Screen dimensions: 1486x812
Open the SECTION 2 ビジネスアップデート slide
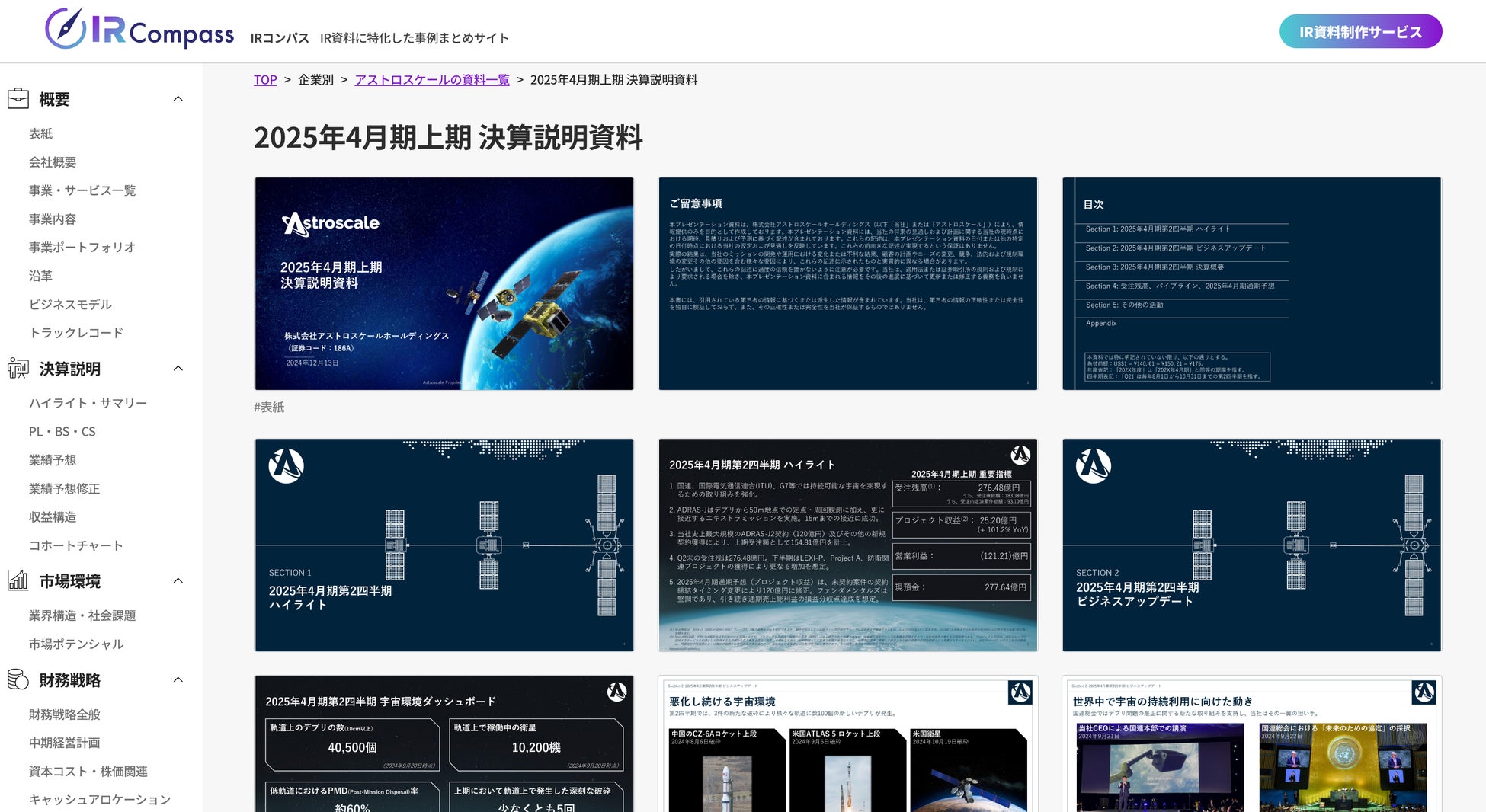[x=1252, y=545]
